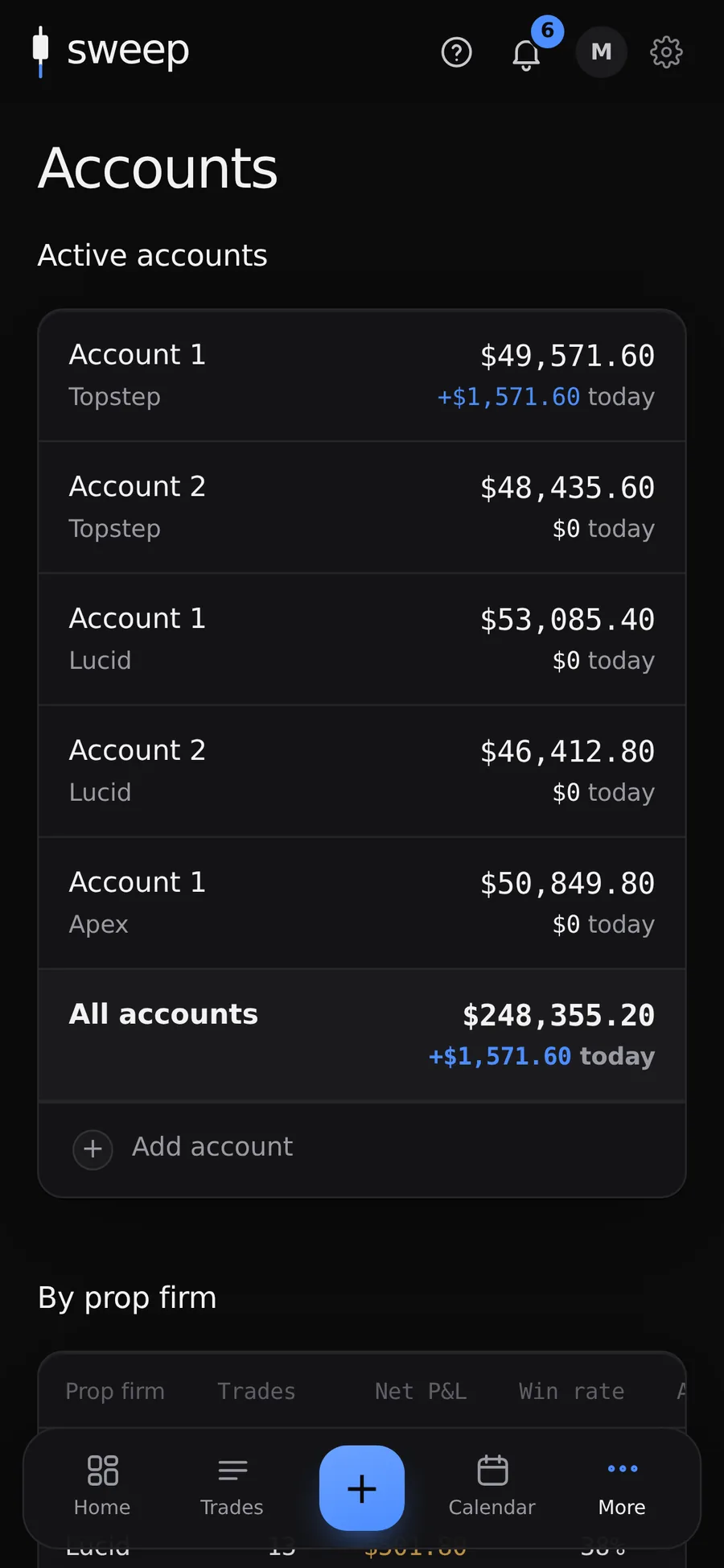
Task: Open notifications bell with 6 badge
Action: tap(527, 53)
